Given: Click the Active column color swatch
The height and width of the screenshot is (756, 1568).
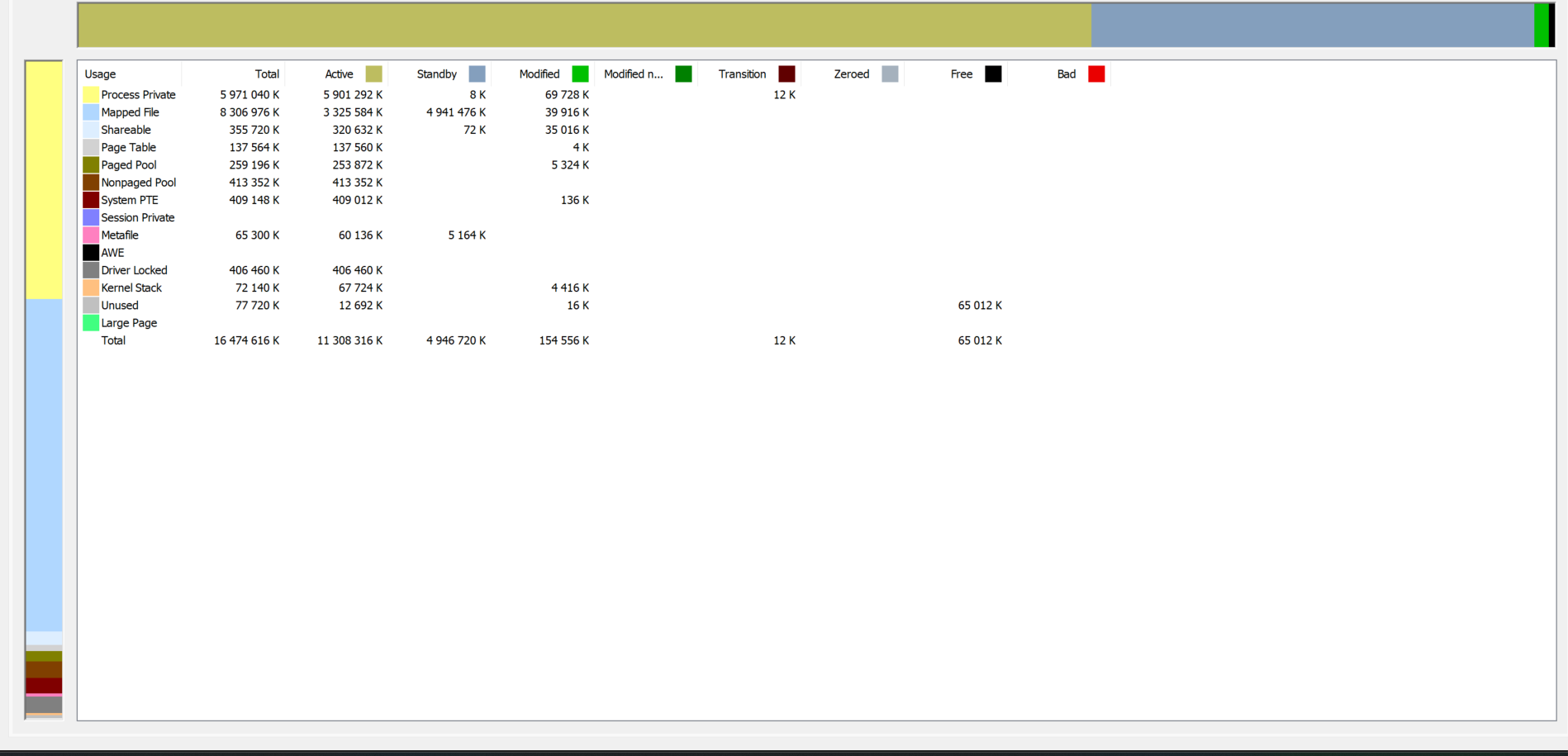Looking at the screenshot, I should point(373,74).
